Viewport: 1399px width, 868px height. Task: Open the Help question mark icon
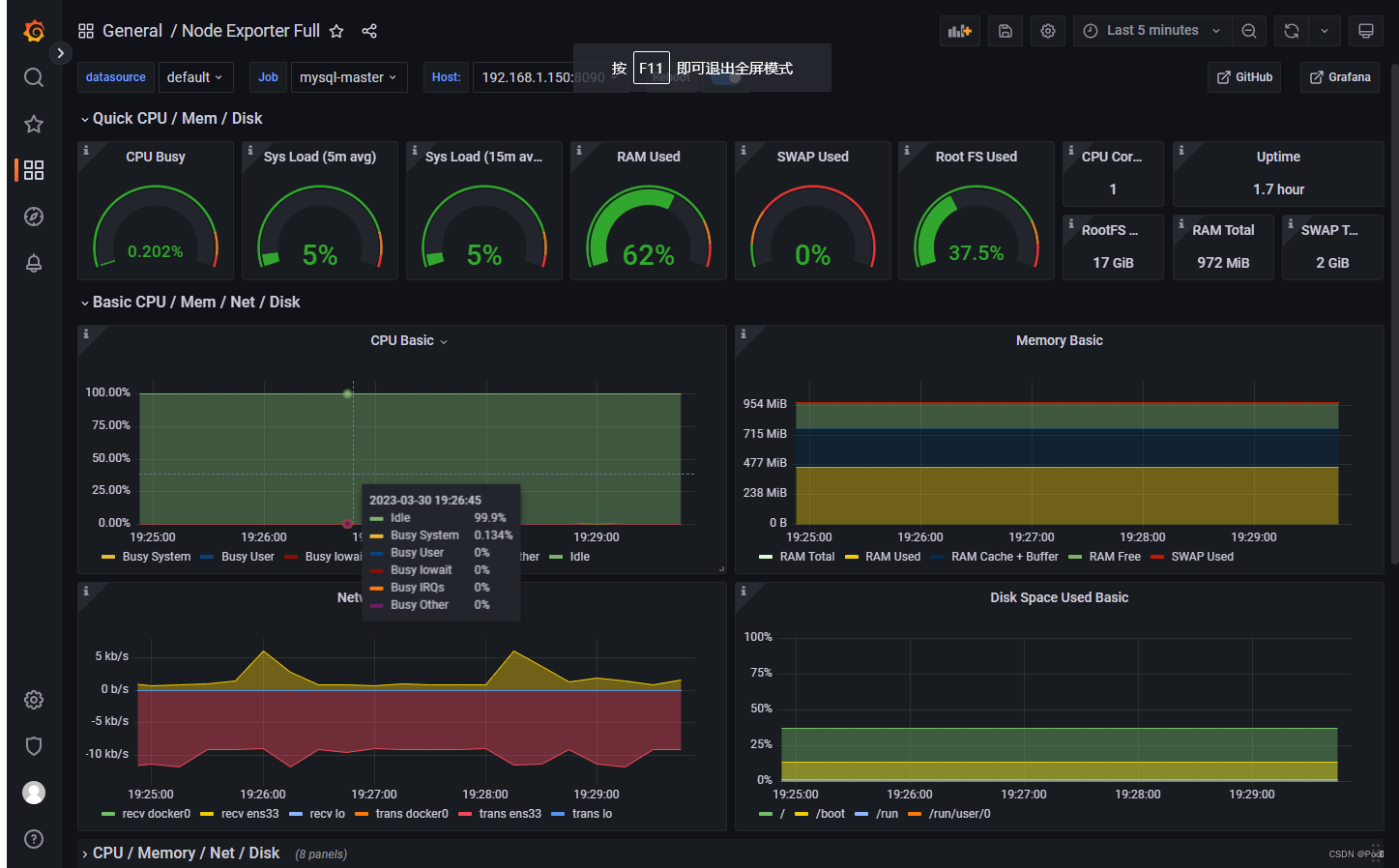pyautogui.click(x=34, y=839)
